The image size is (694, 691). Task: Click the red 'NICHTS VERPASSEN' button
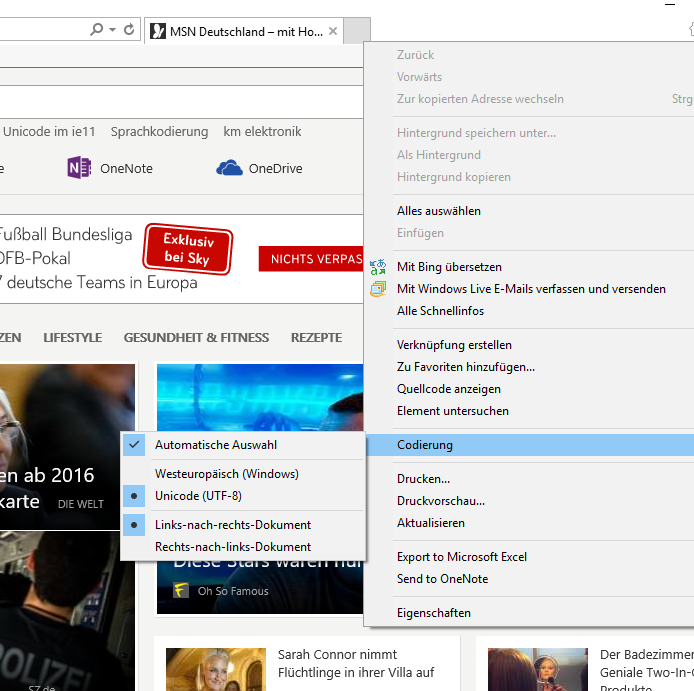311,259
